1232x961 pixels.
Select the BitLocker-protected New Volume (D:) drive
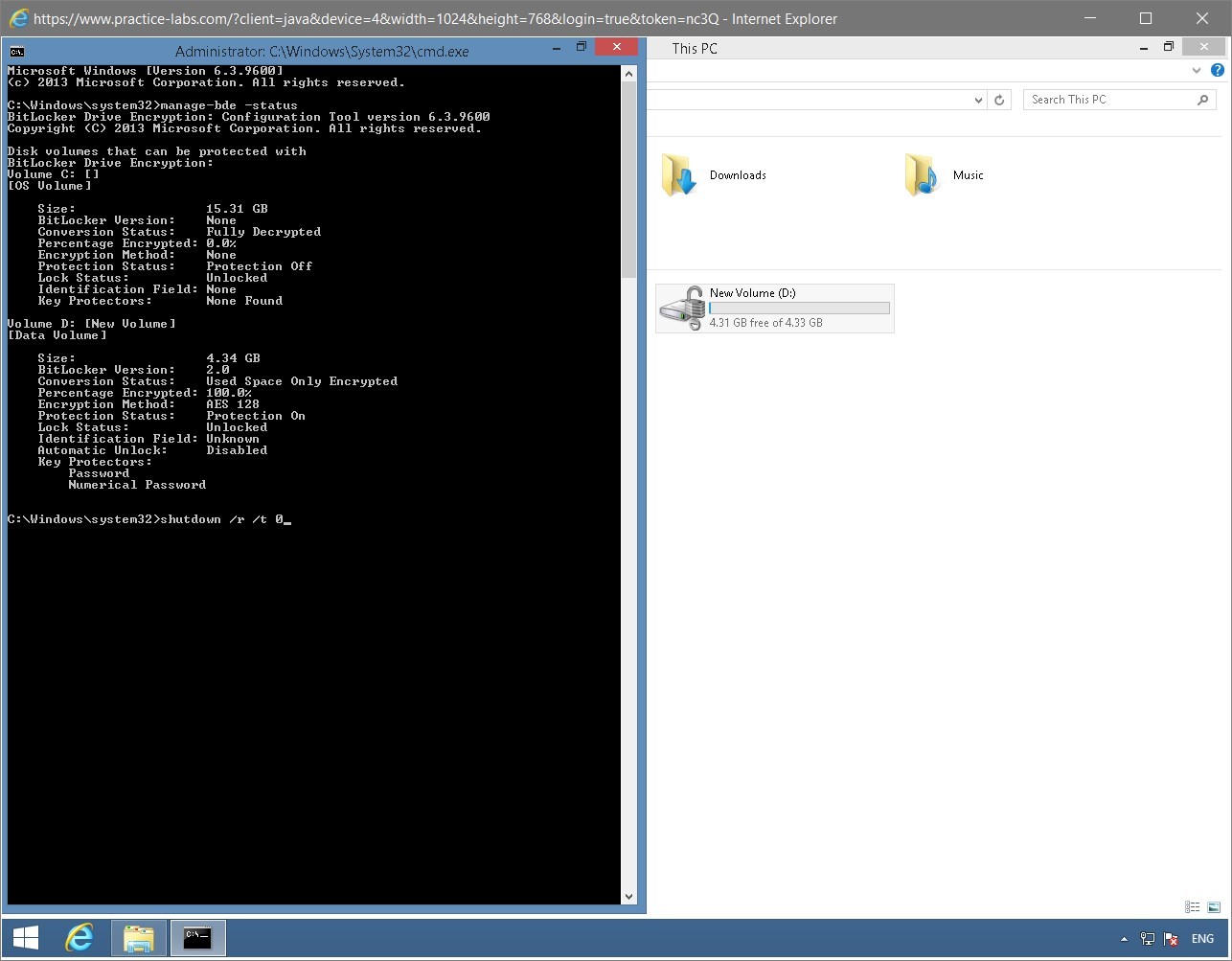pos(773,307)
